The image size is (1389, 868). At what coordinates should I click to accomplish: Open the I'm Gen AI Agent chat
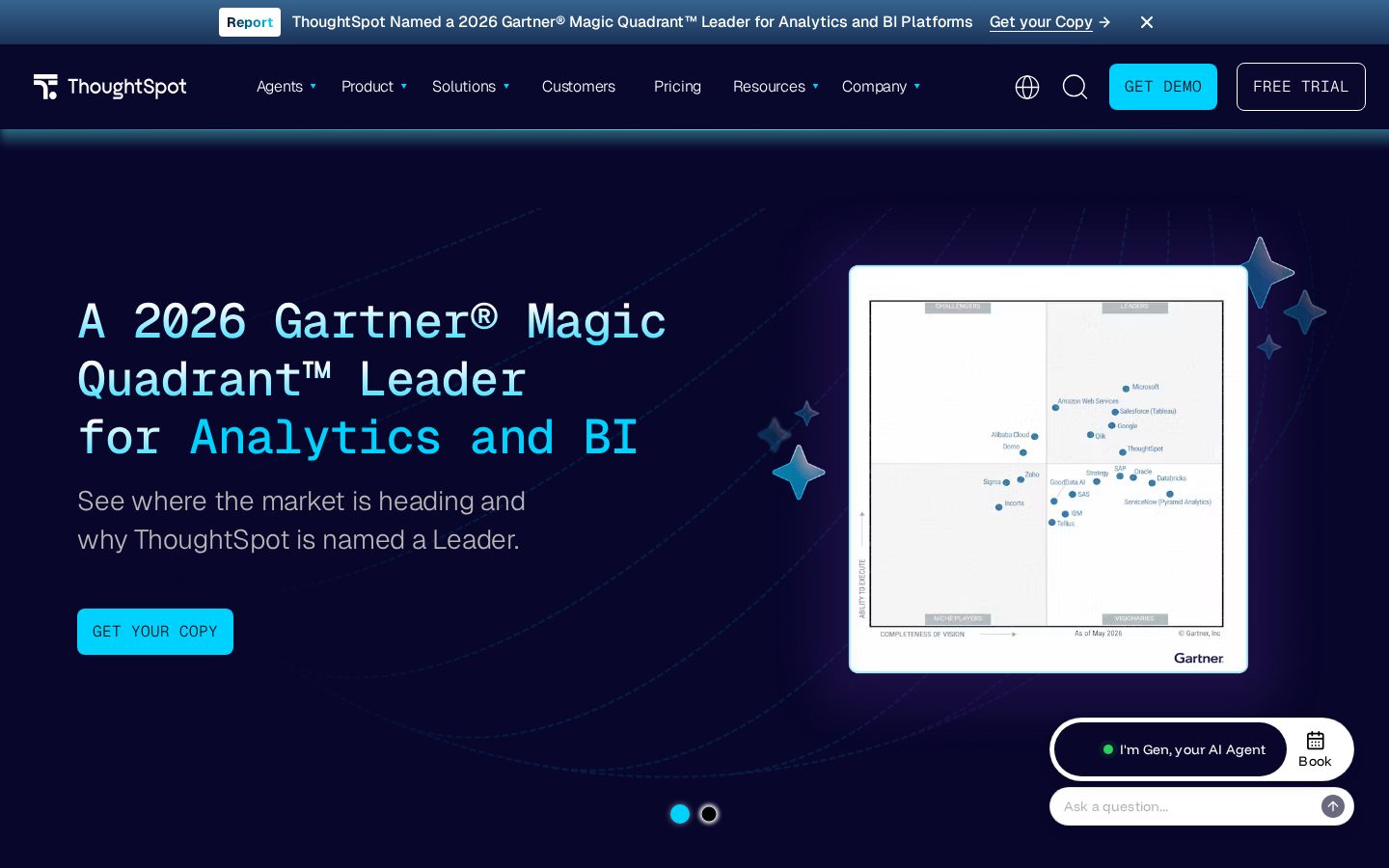pos(1171,749)
